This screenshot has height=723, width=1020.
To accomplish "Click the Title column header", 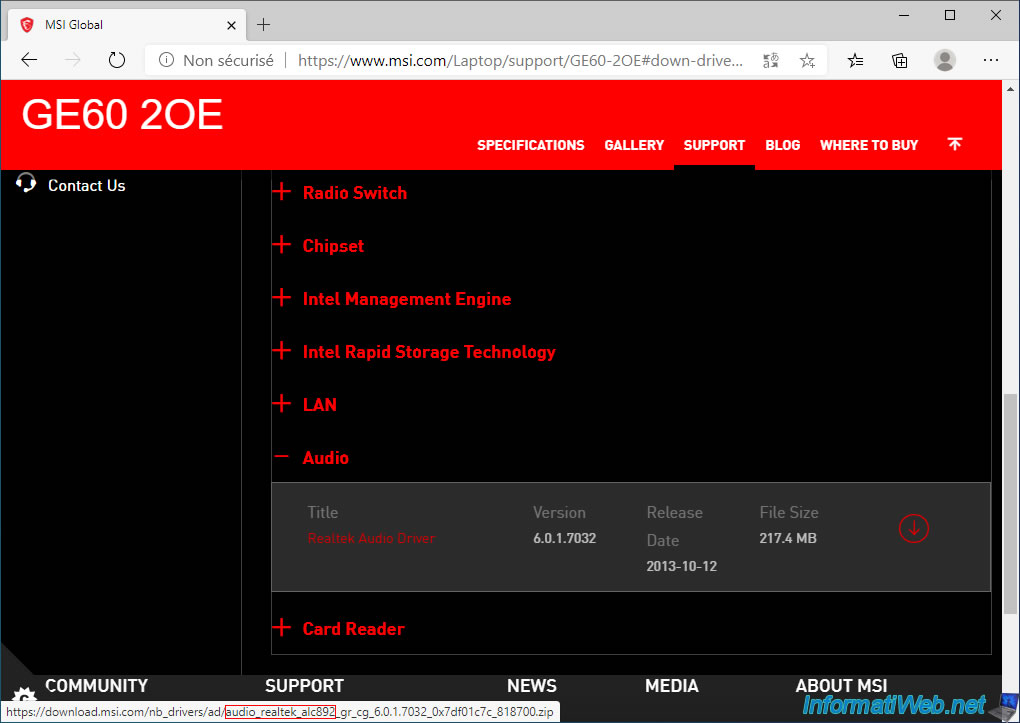I will (323, 512).
